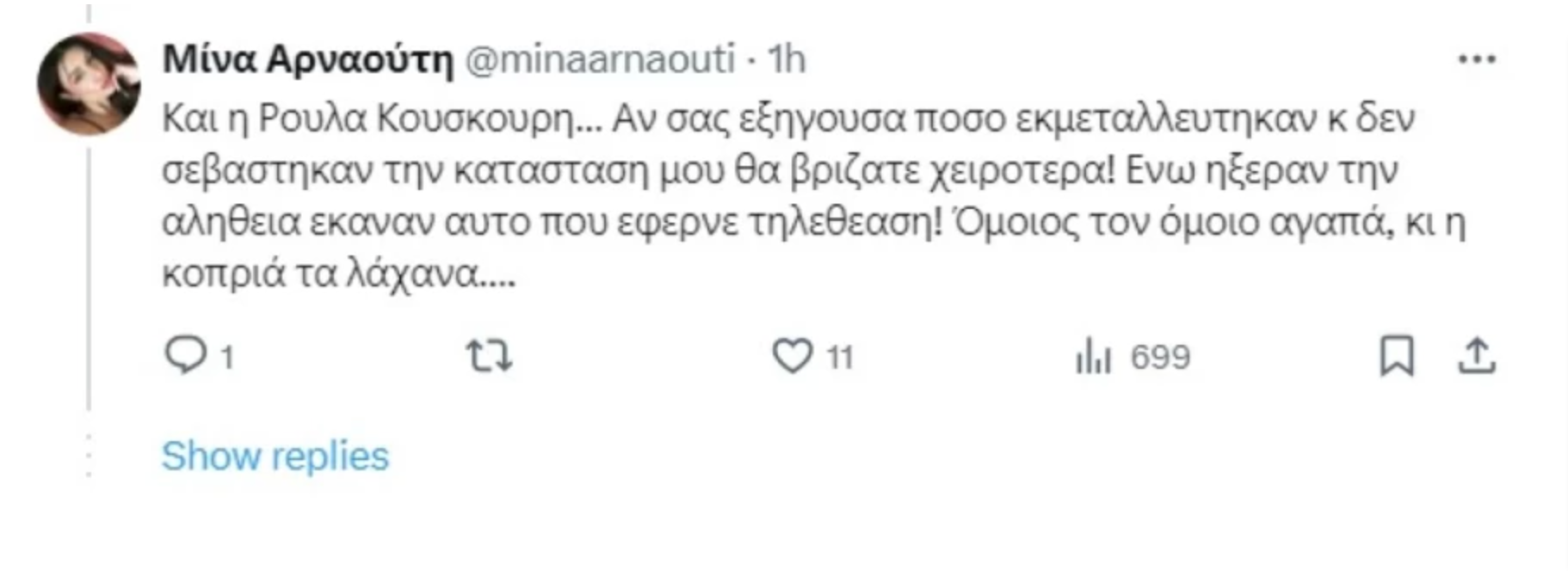
Task: Share the tweet via the upload arrow icon
Action: click(1477, 356)
